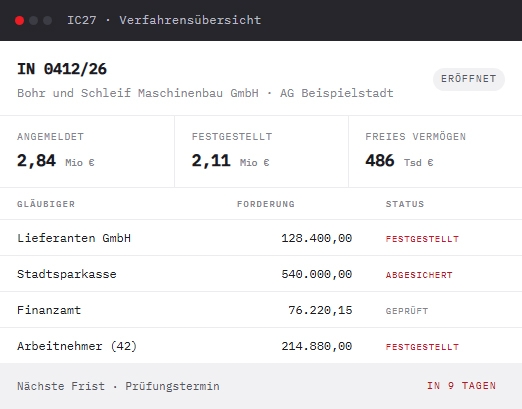Click the IN 9 TAGEN deadline label

[461, 386]
